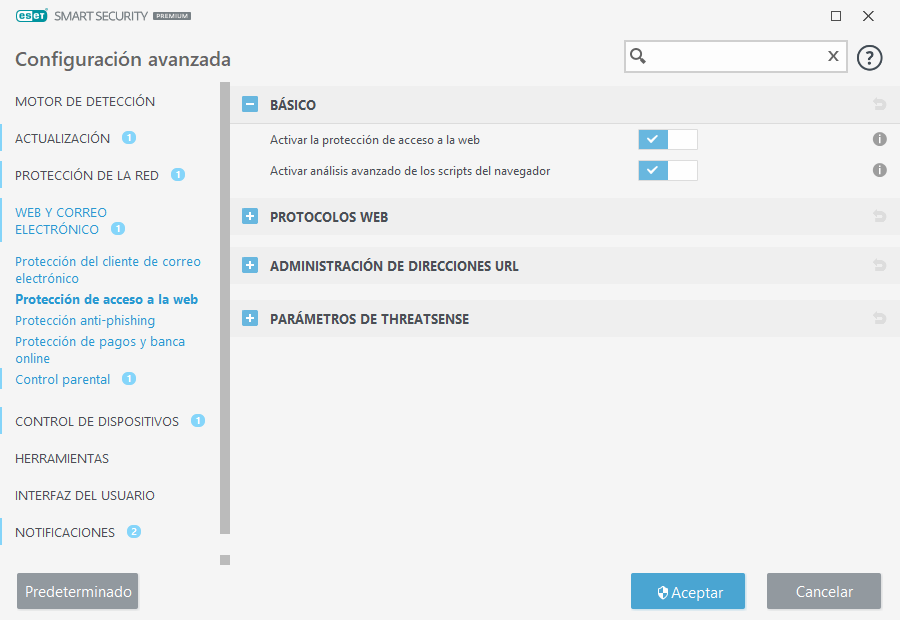This screenshot has width=900, height=620.
Task: Click the ACTUALIZACIÓN badge counter
Action: coord(129,138)
